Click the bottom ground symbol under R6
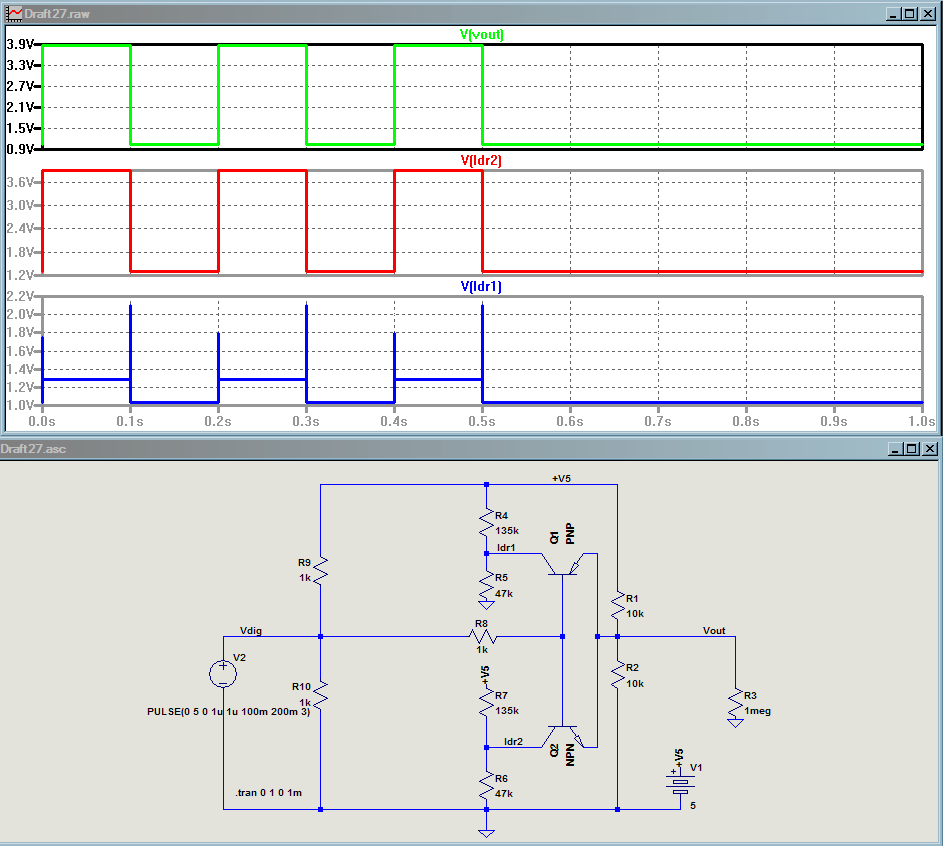Viewport: 943px width, 846px height. (486, 833)
